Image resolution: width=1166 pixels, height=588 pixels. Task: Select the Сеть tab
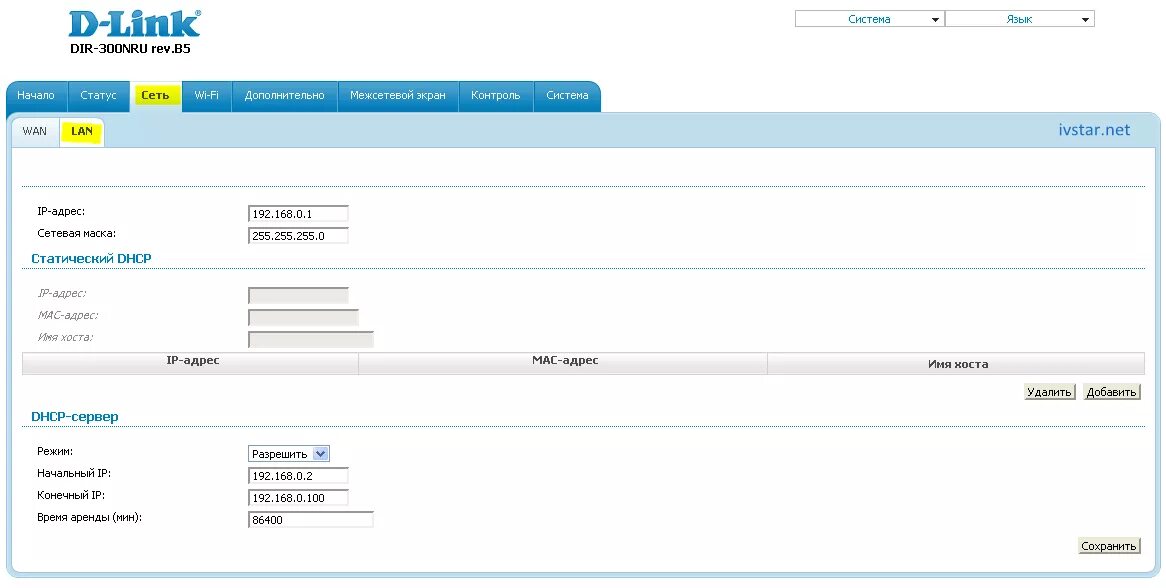(155, 95)
